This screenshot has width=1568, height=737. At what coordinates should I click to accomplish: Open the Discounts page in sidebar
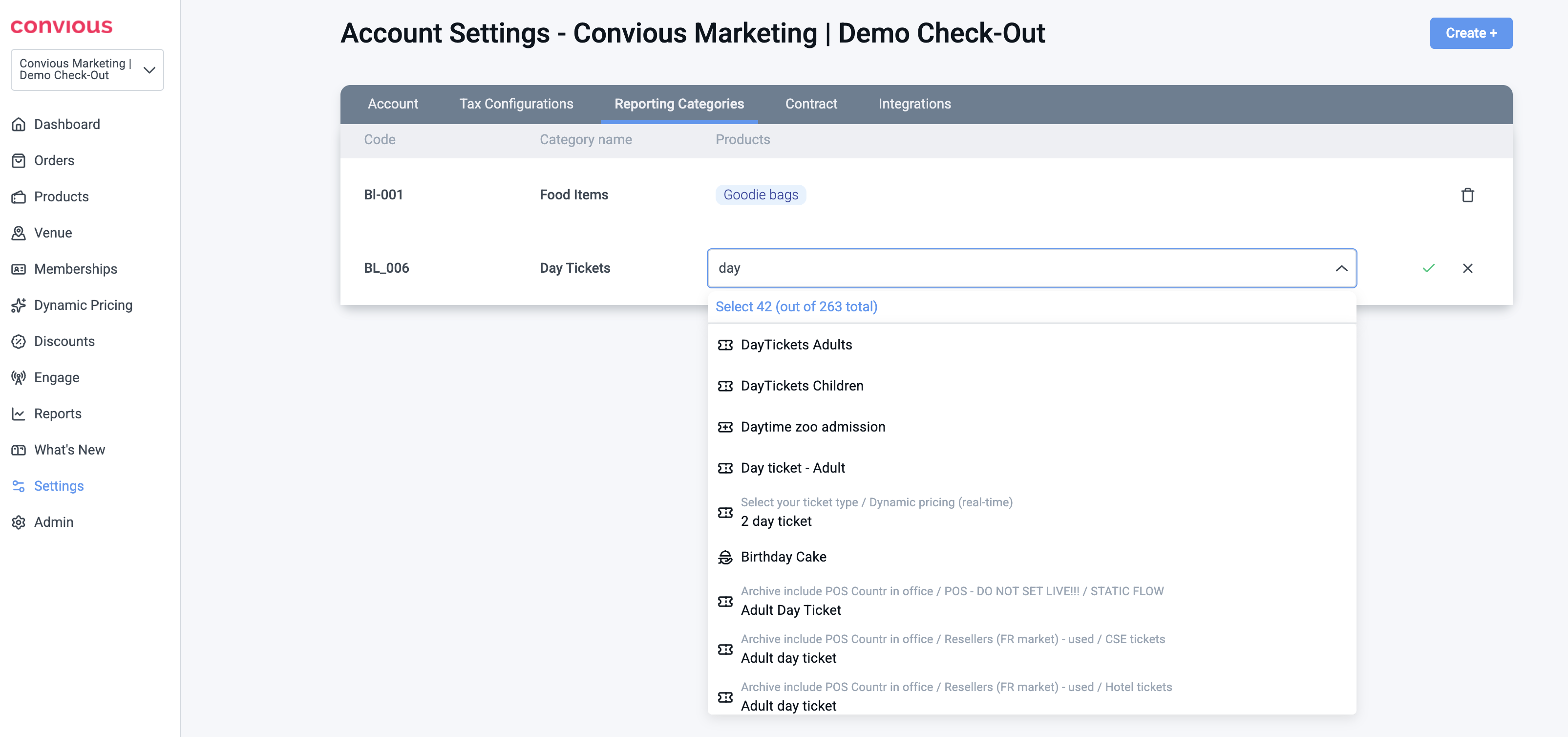[64, 341]
